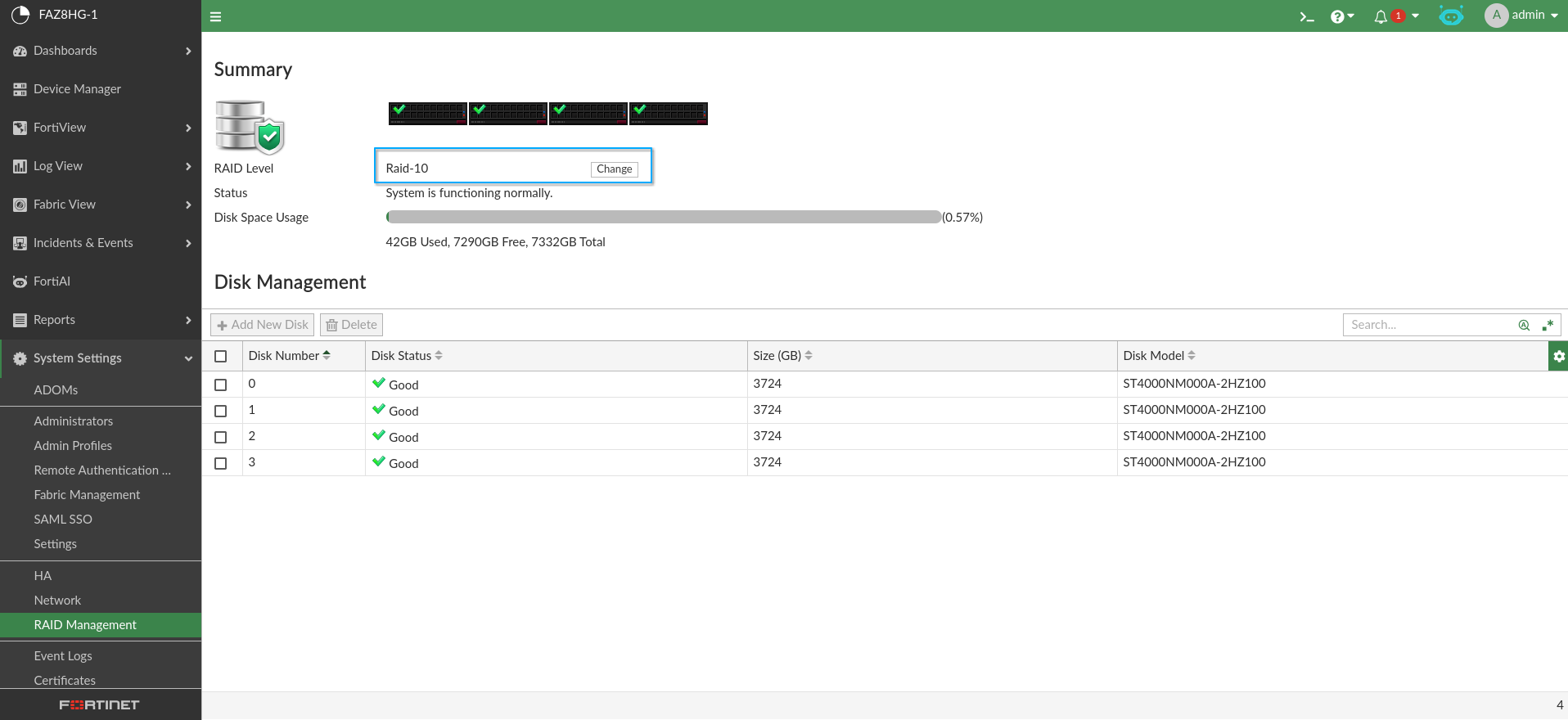The height and width of the screenshot is (720, 1568).
Task: Open the notifications bell
Action: click(x=1381, y=16)
